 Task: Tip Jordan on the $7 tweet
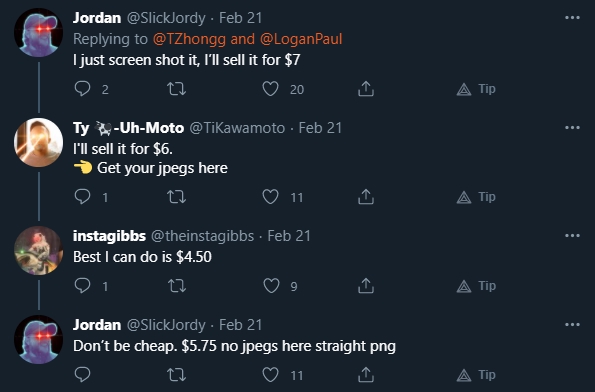click(x=476, y=89)
